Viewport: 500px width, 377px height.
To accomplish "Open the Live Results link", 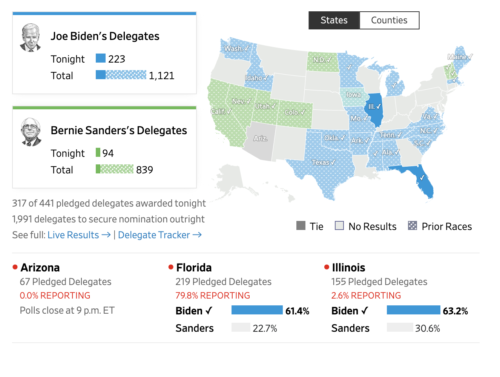I will click(x=79, y=235).
